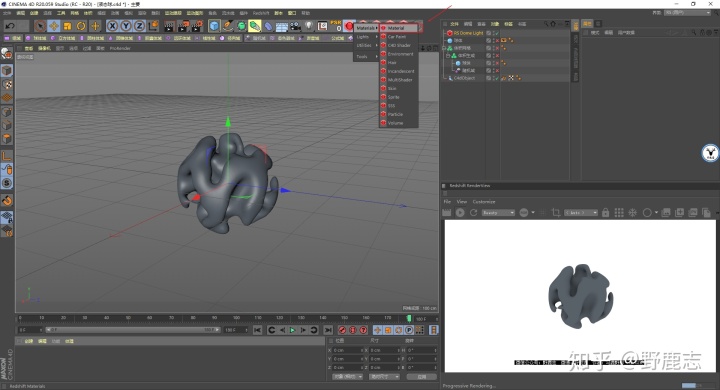Toggle layer checkbox of RS Dome Light
This screenshot has height=390, width=720.
click(489, 33)
